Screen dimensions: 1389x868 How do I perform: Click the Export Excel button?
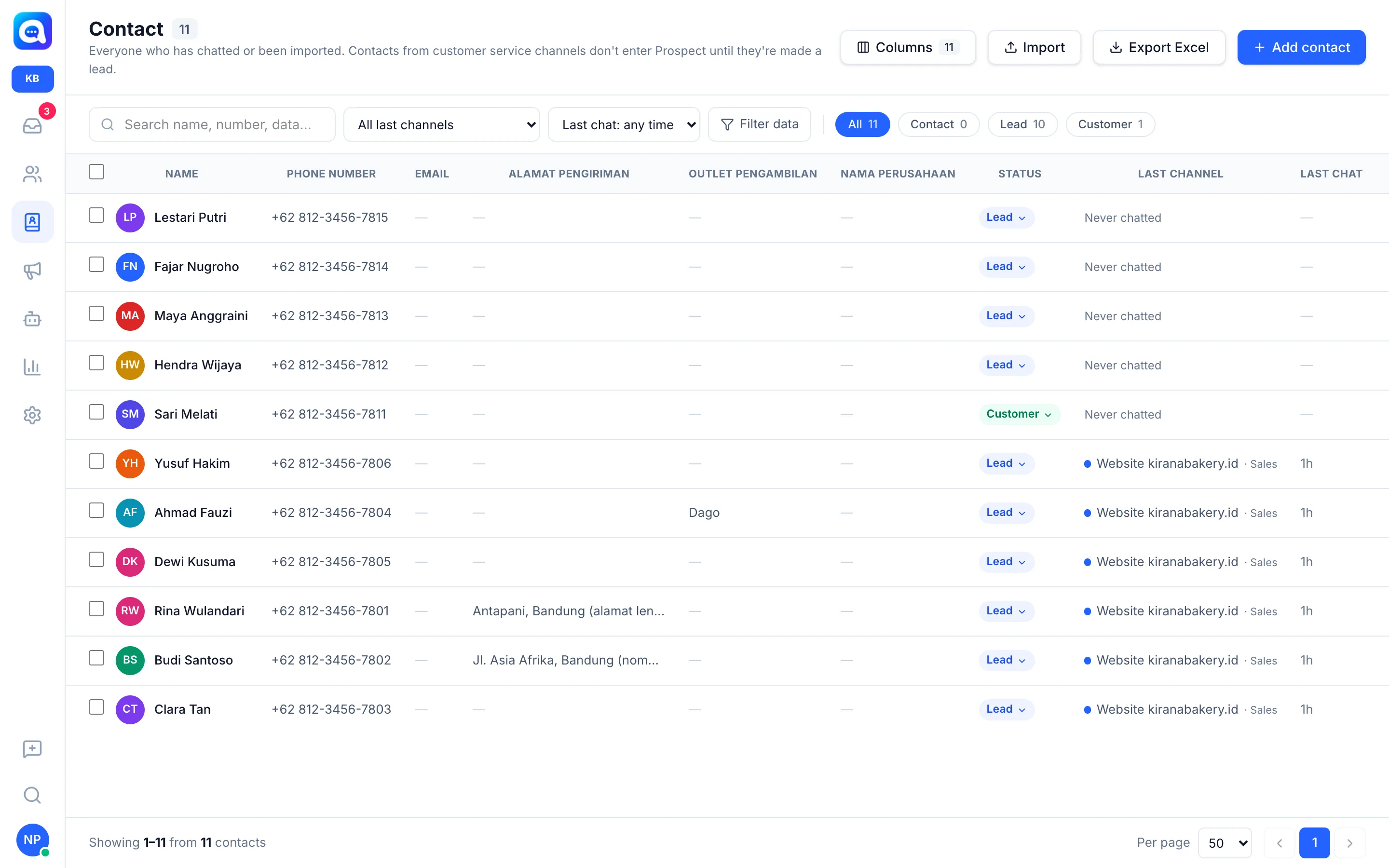pos(1159,48)
